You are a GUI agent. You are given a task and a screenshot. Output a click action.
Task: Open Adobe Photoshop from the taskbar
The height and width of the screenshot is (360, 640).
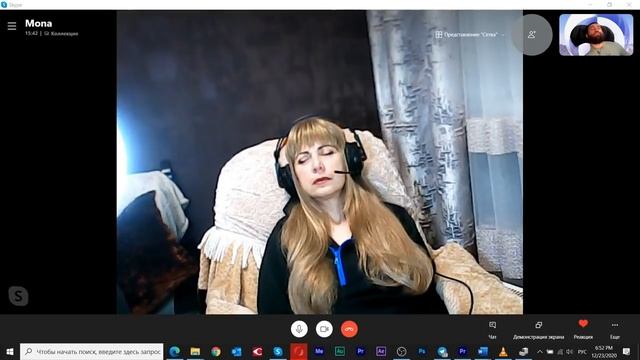422,351
